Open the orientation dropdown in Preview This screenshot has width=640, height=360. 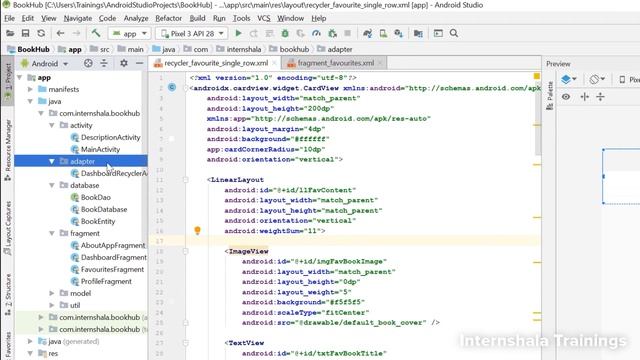(x=597, y=79)
